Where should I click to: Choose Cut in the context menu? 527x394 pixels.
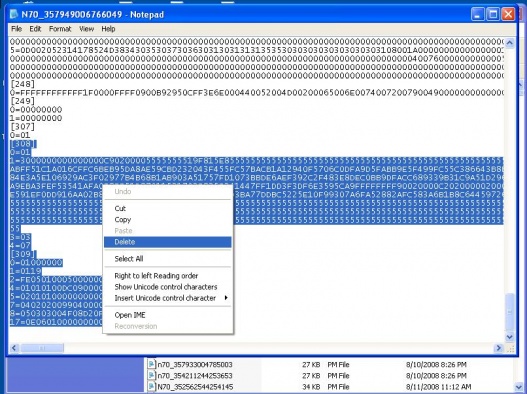pyautogui.click(x=167, y=208)
